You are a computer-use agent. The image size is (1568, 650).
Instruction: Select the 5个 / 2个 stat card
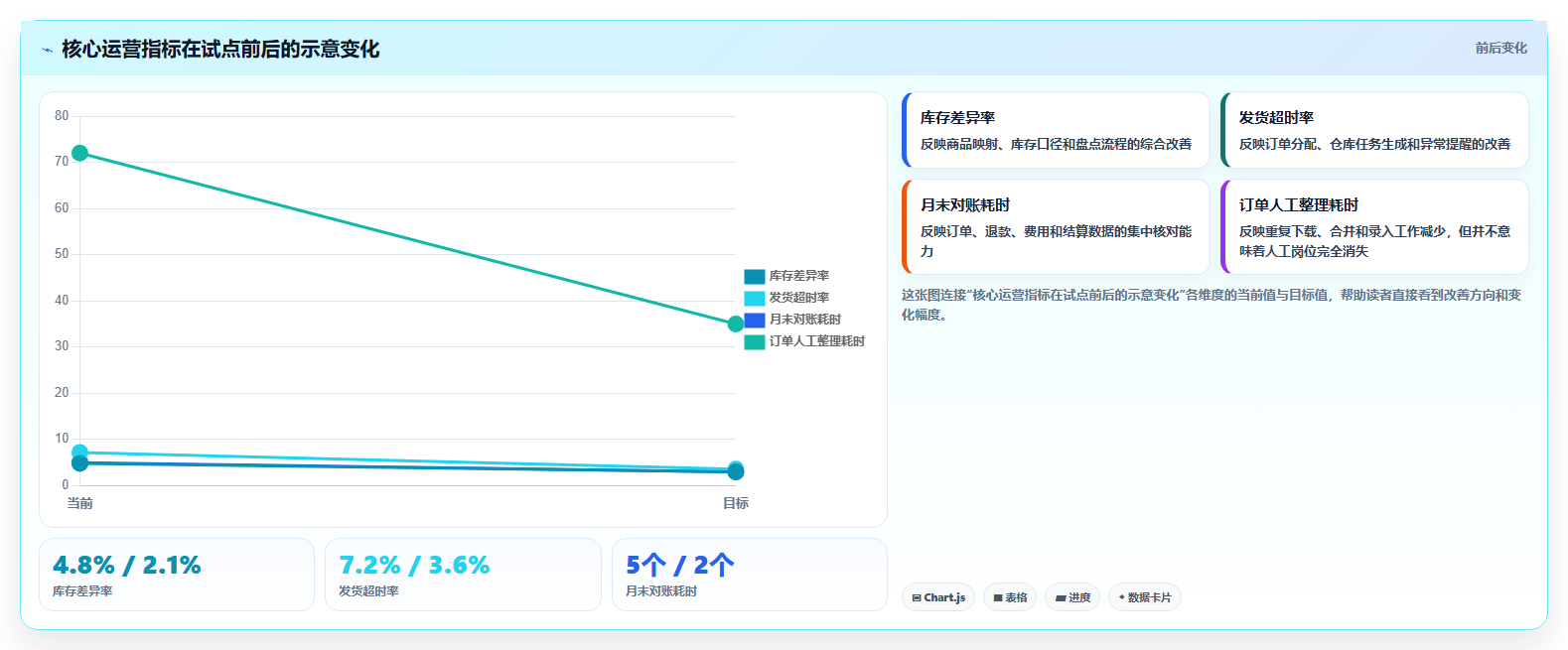tap(750, 575)
